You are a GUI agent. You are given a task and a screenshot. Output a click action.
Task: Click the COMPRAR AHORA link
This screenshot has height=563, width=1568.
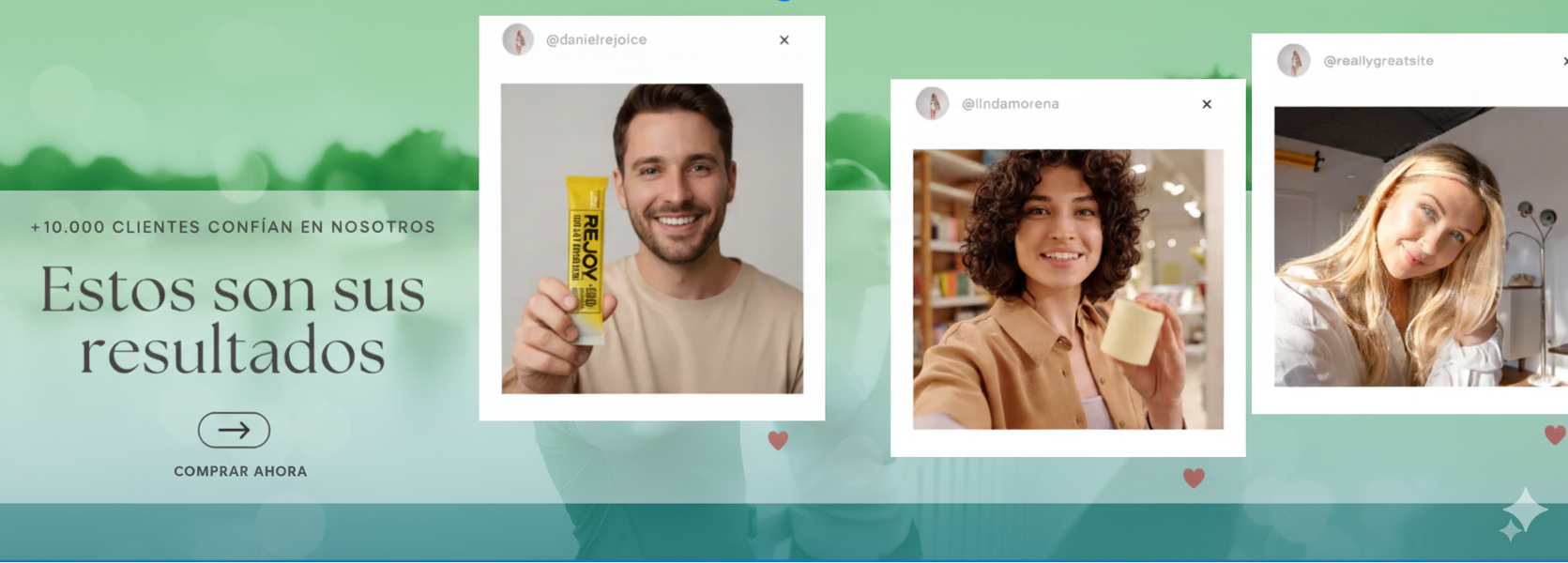tap(240, 471)
